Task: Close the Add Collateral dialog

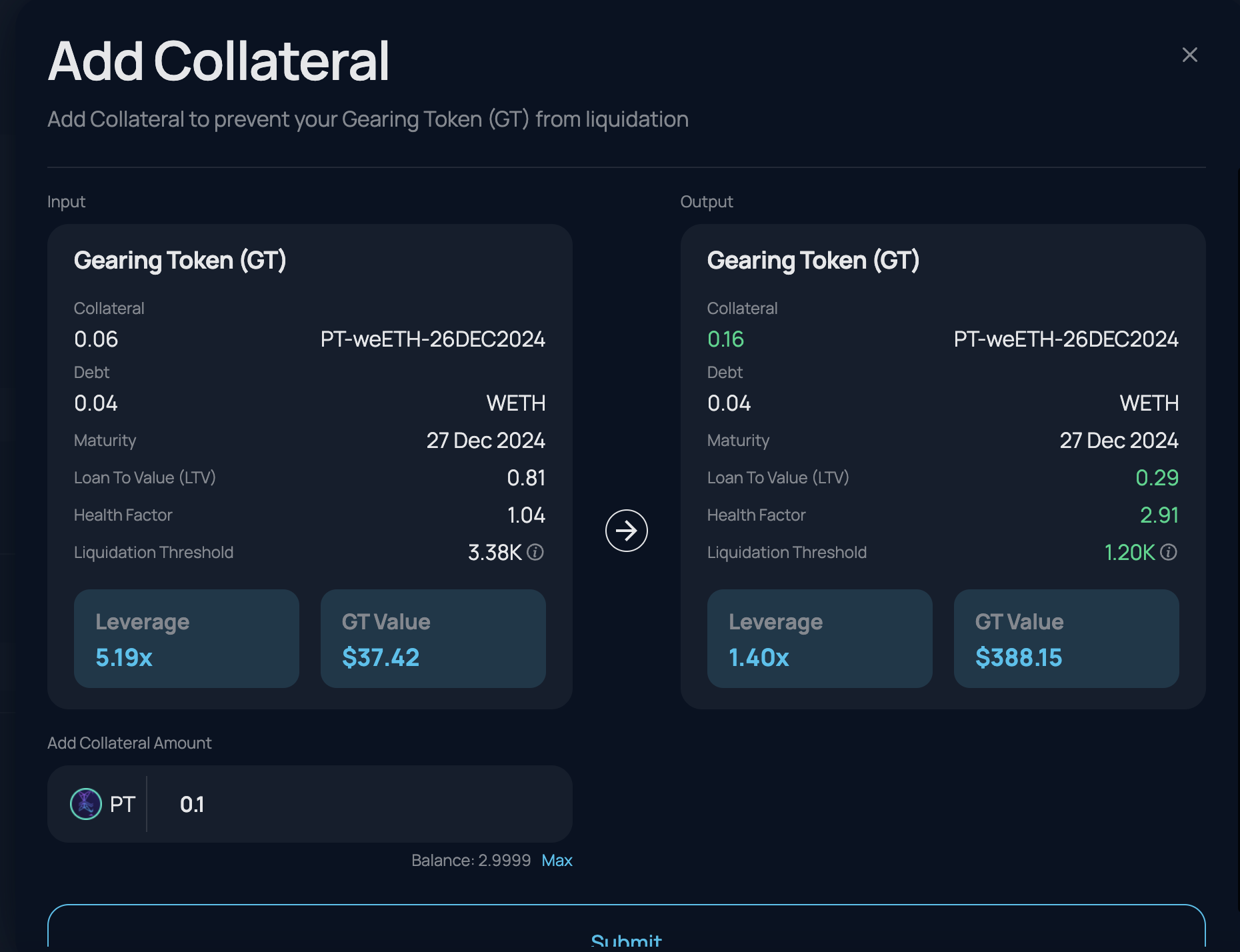Action: click(1189, 55)
